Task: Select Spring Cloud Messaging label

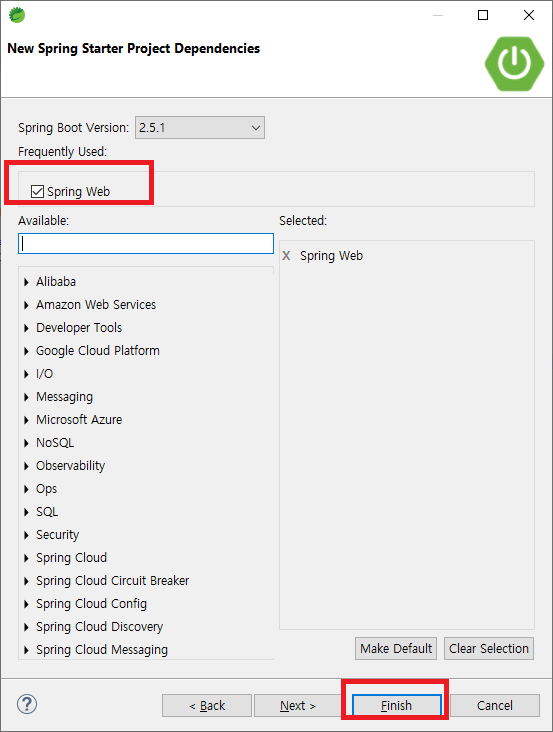Action: click(x=102, y=650)
